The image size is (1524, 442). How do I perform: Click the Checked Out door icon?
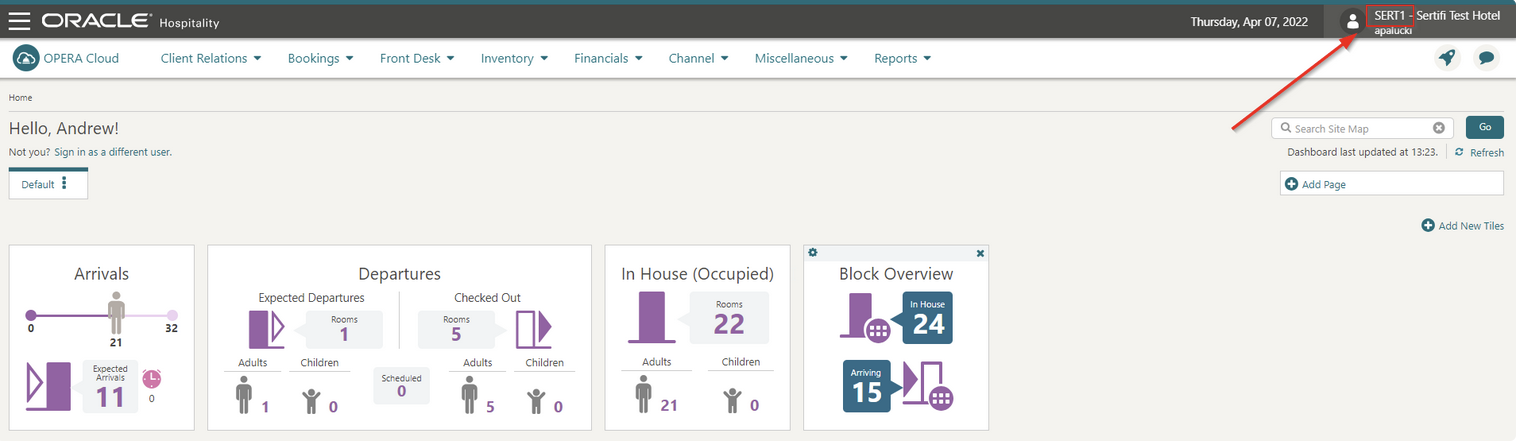pyautogui.click(x=533, y=329)
